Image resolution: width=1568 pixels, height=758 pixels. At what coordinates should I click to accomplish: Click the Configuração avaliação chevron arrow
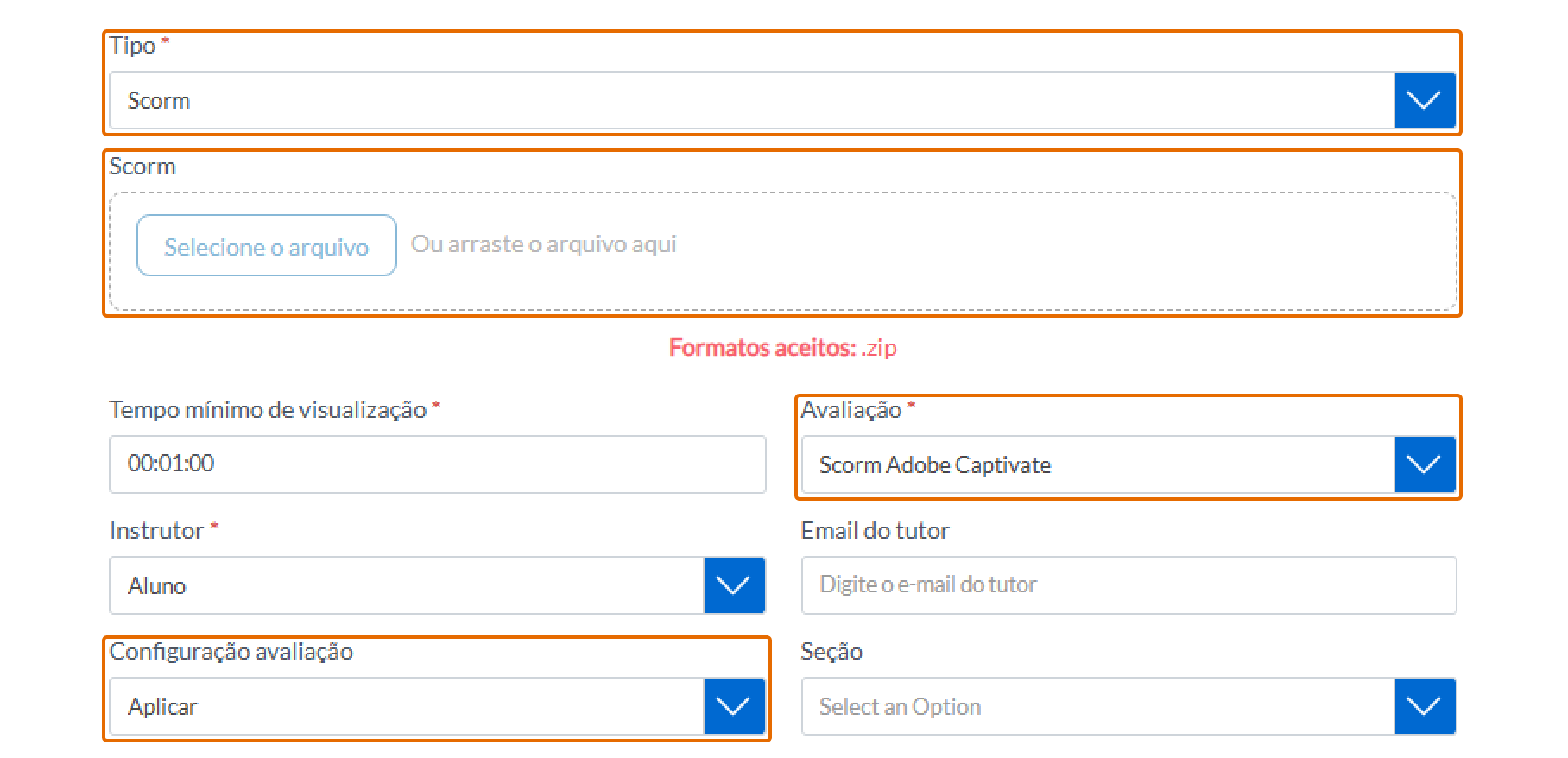point(734,707)
